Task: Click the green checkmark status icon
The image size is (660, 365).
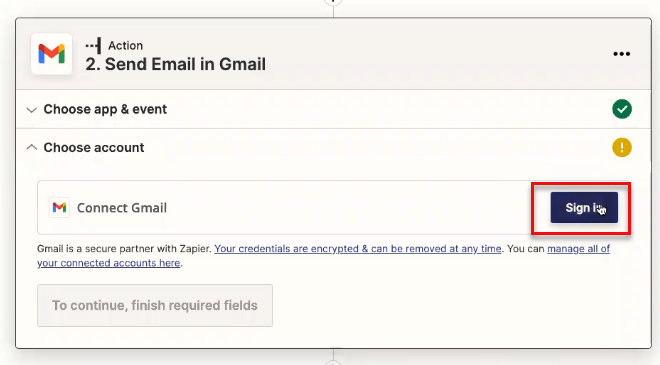Action: point(622,109)
